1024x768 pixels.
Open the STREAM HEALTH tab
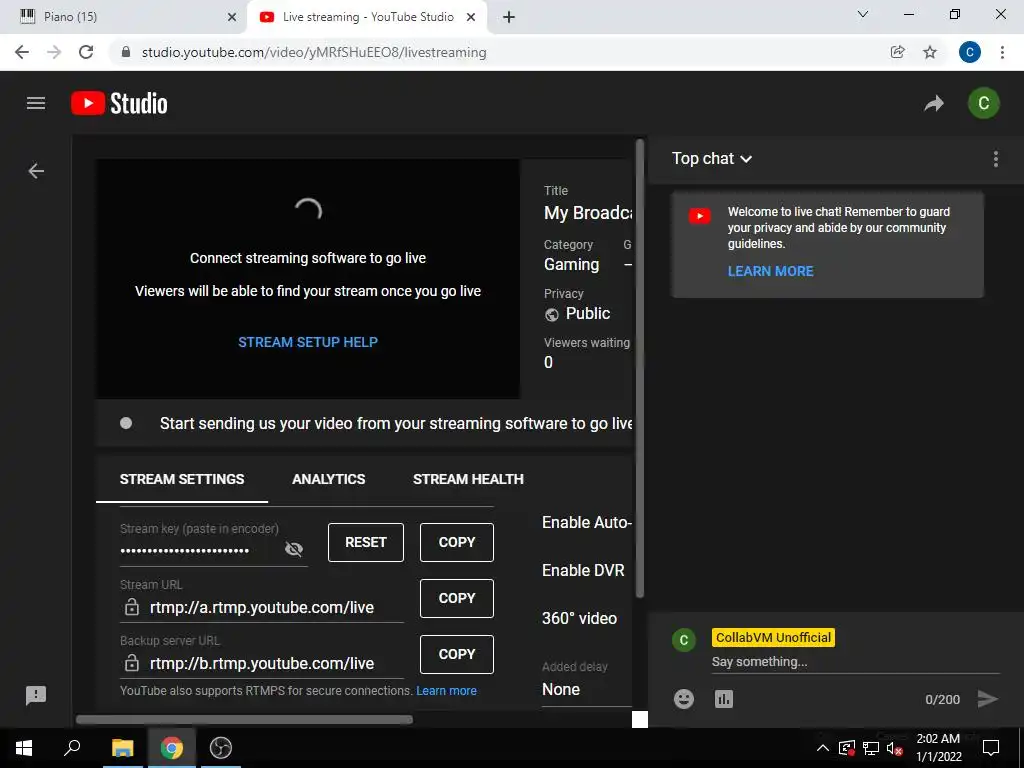pyautogui.click(x=468, y=479)
